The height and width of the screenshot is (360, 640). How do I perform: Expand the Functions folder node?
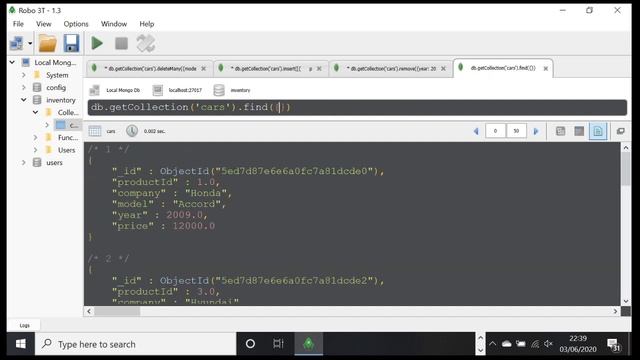[x=36, y=138]
